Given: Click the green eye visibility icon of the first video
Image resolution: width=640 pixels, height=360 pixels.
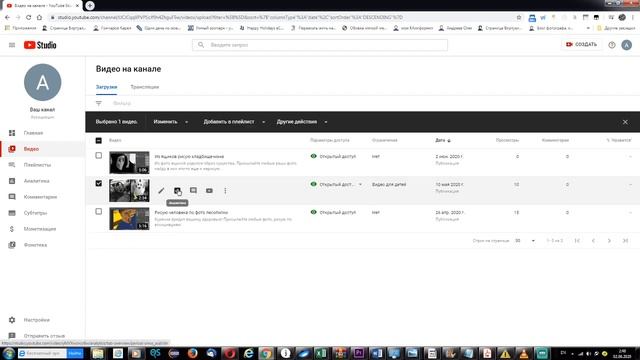Looking at the screenshot, I should tap(313, 156).
